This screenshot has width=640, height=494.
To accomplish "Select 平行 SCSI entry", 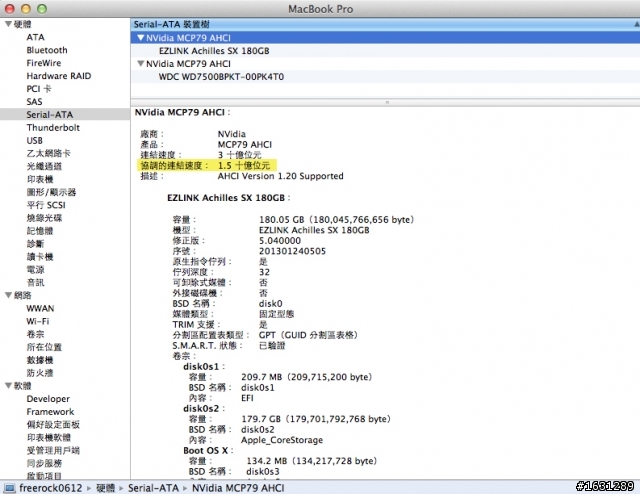I will [x=46, y=205].
